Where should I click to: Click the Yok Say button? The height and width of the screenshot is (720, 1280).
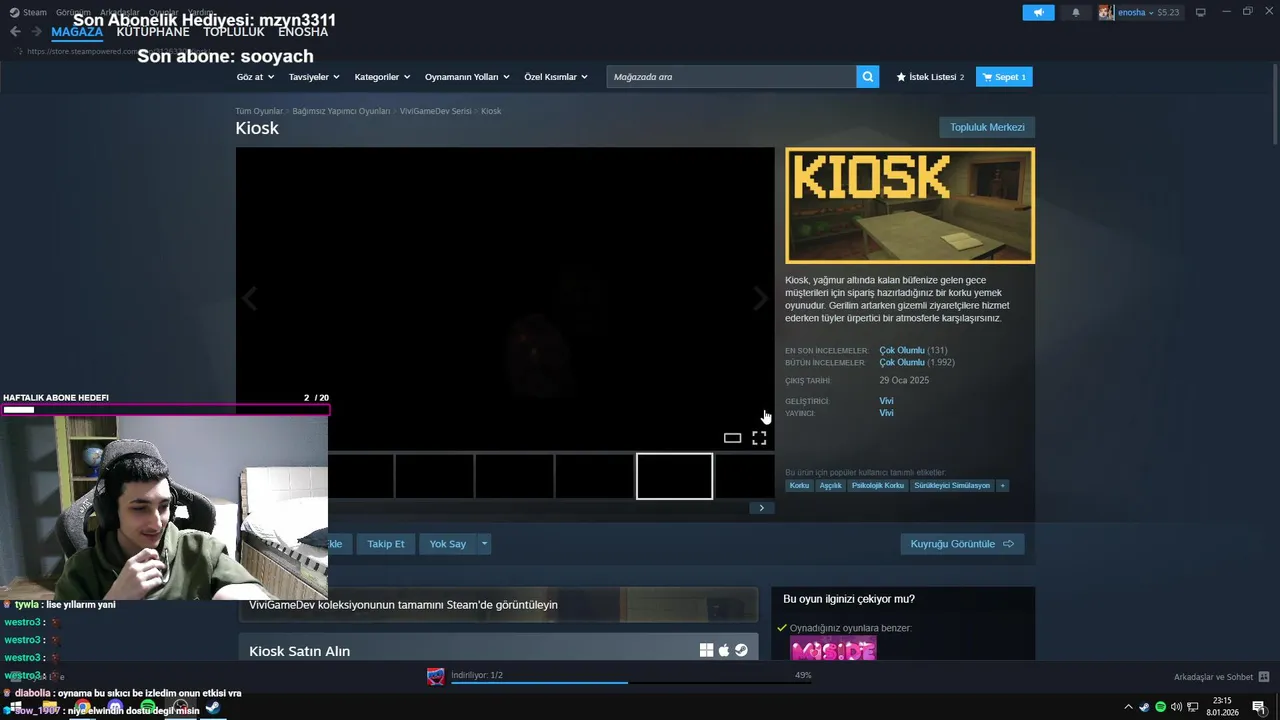tap(447, 544)
